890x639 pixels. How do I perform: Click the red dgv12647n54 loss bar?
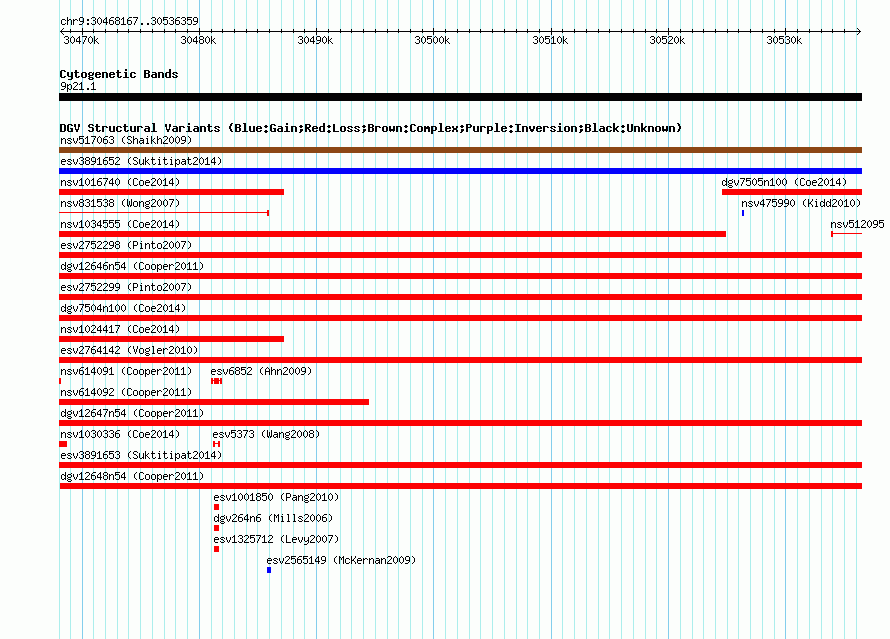coord(460,423)
